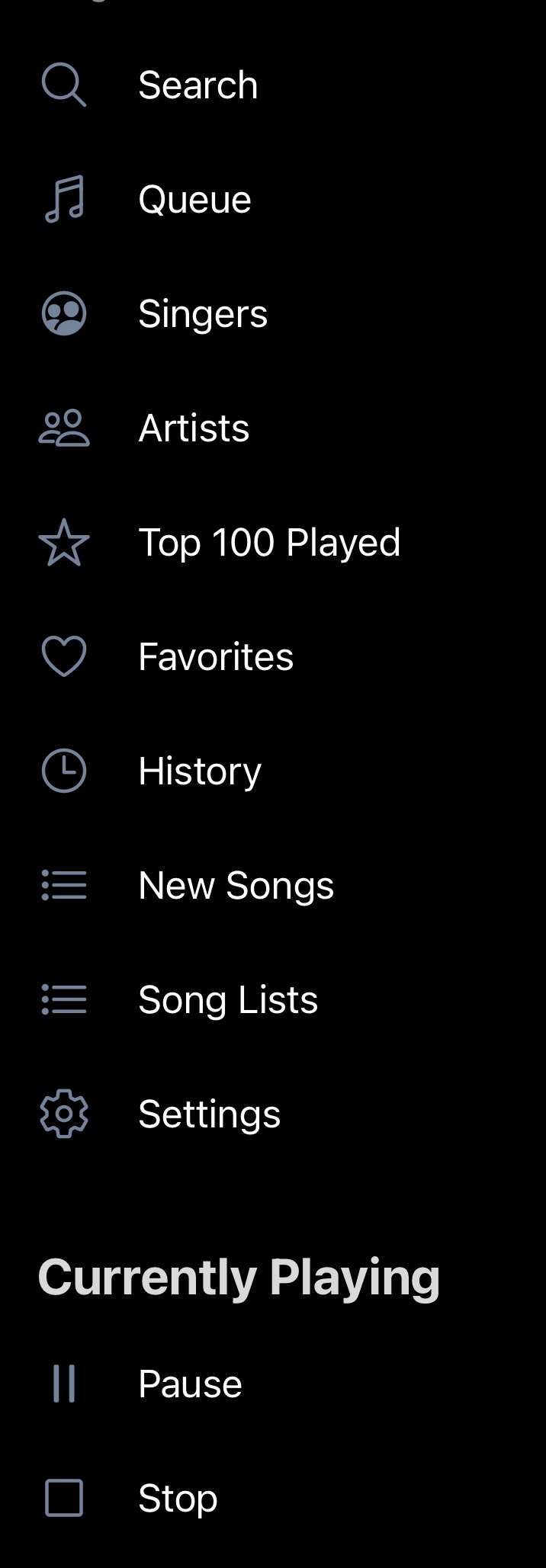The height and width of the screenshot is (1568, 546).
Task: Open the Search menu item
Action: point(198,85)
